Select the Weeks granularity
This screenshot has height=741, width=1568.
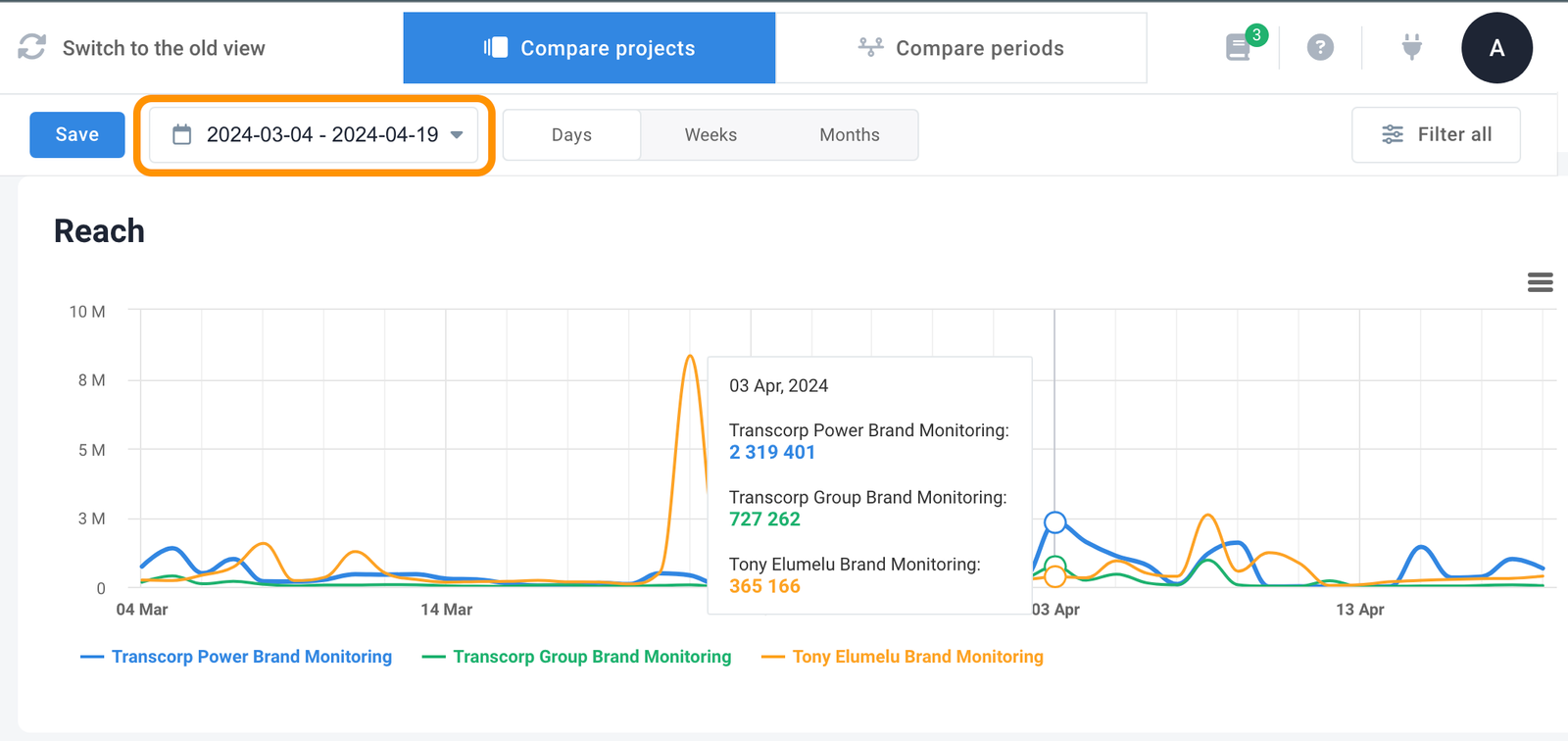point(710,135)
